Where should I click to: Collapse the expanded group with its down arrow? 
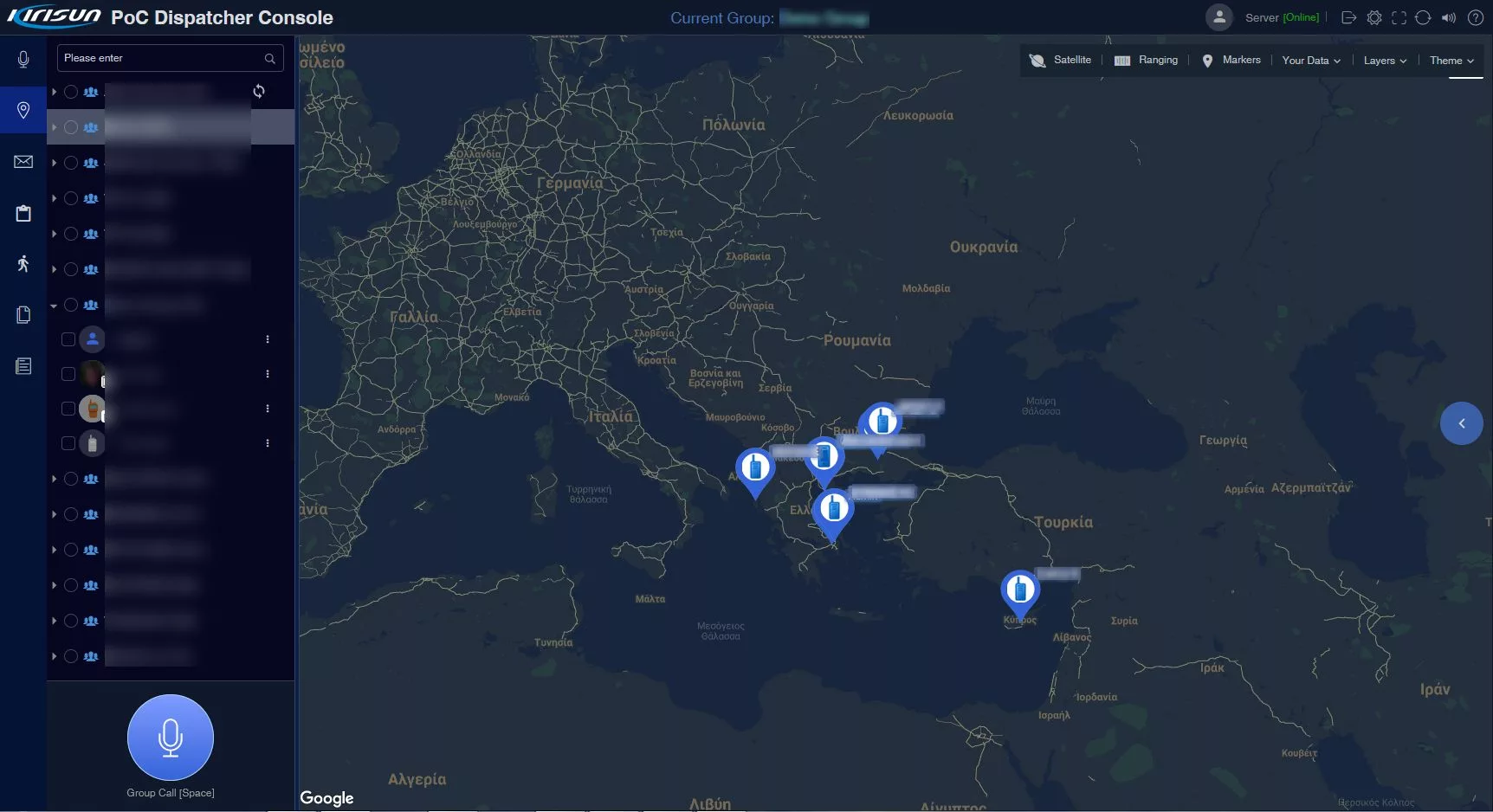coord(54,305)
